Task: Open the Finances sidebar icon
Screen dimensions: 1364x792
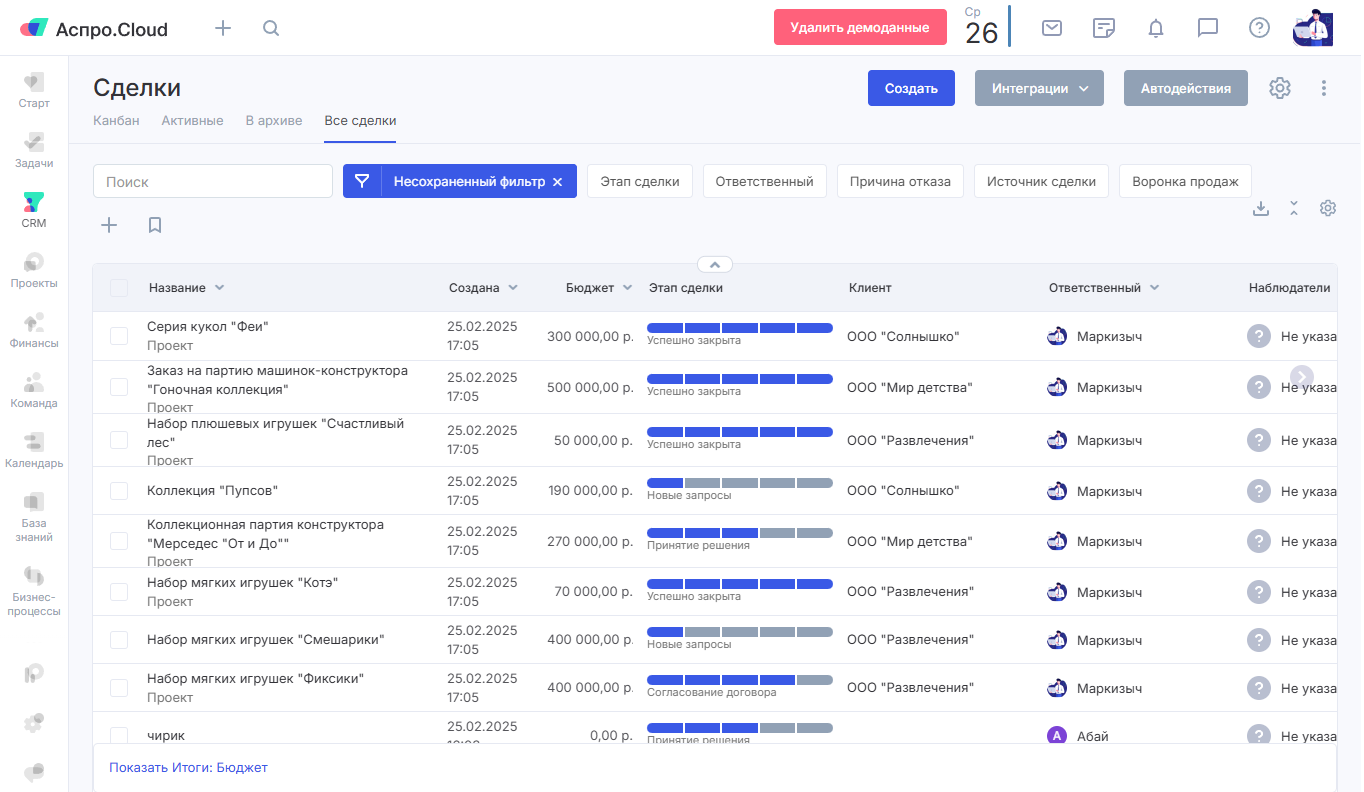Action: [x=34, y=330]
